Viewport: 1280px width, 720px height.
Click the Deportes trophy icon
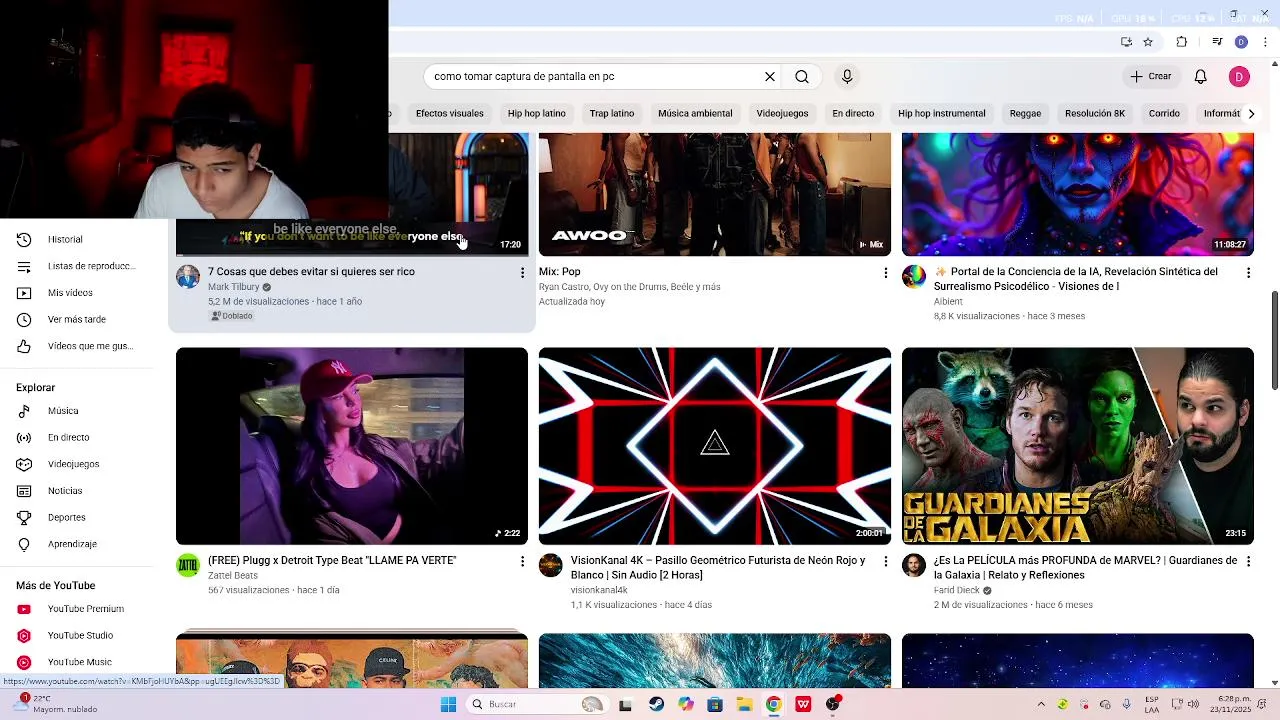[x=25, y=517]
